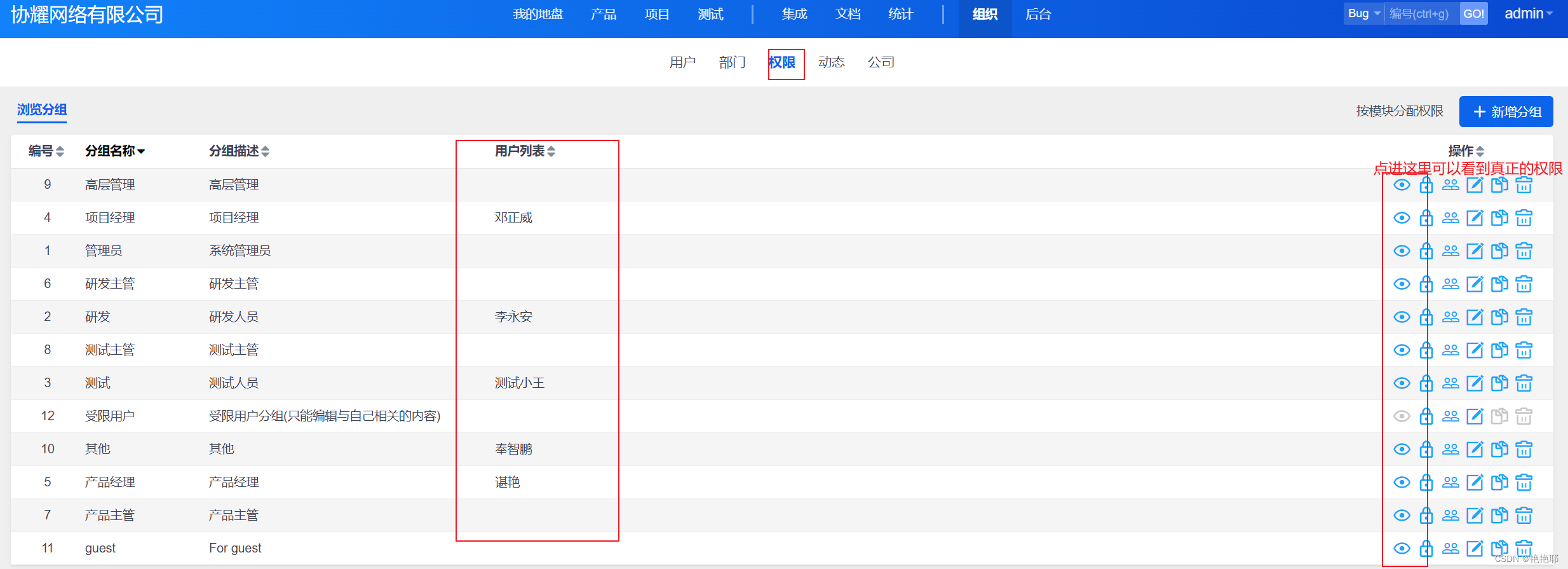Delete the 管理员 group
The image size is (1568, 569).
pos(1524,251)
